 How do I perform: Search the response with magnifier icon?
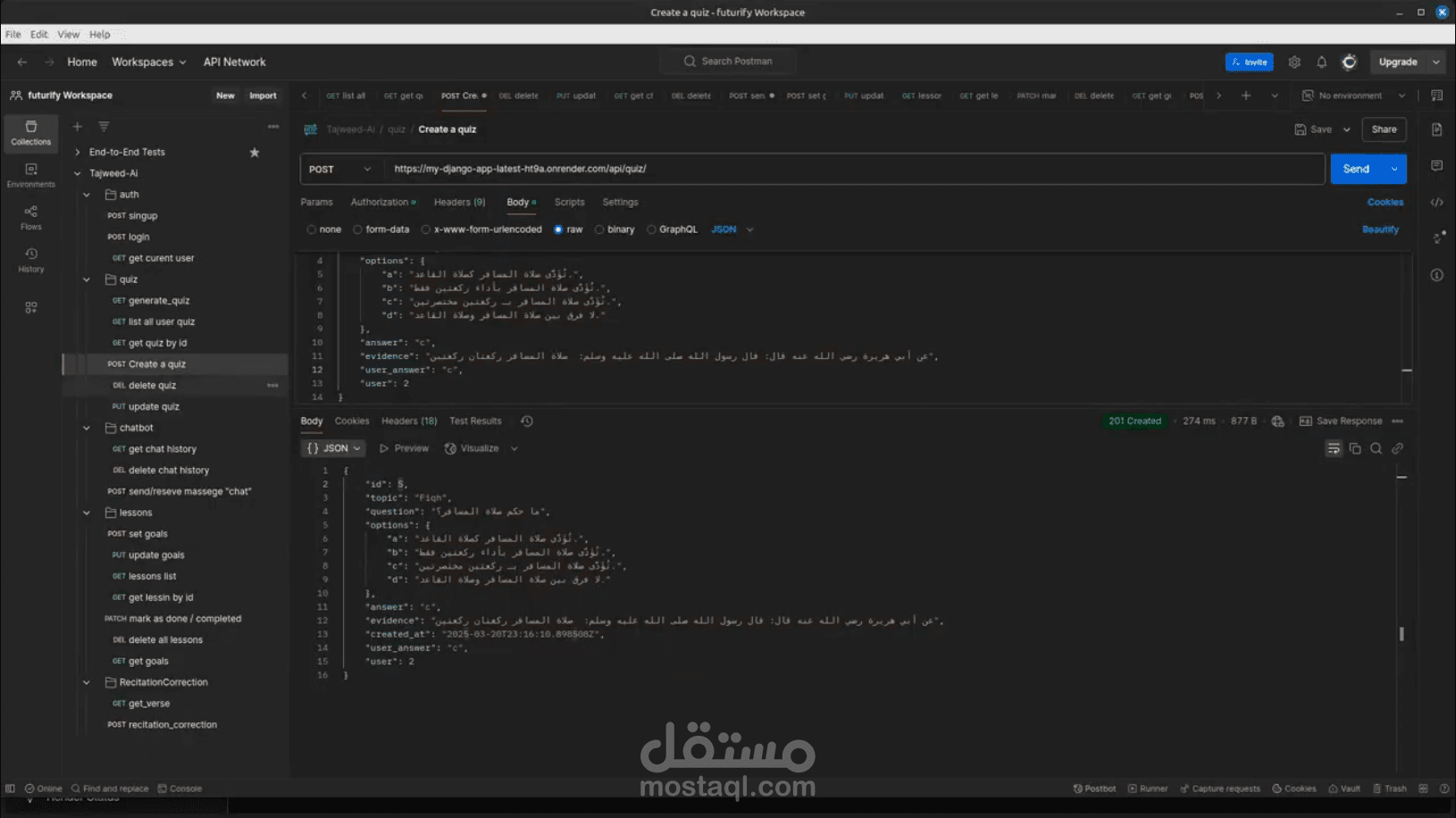point(1377,448)
